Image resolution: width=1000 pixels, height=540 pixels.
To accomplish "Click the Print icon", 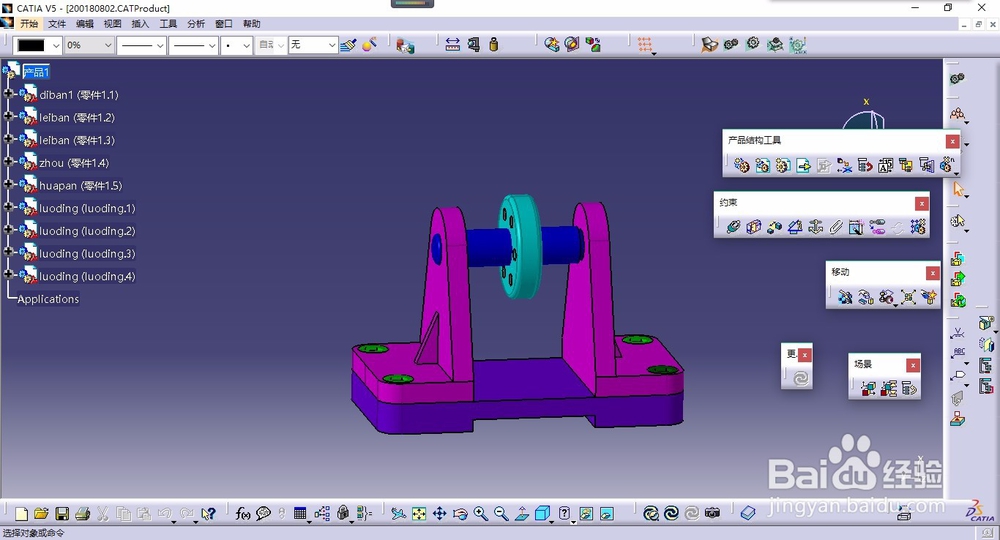I will [82, 514].
